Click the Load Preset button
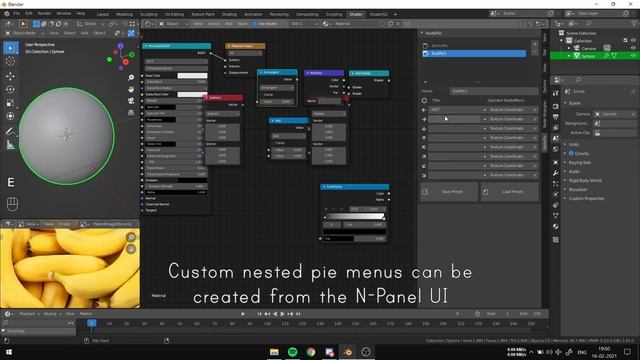The height and width of the screenshot is (360, 640). click(x=510, y=191)
